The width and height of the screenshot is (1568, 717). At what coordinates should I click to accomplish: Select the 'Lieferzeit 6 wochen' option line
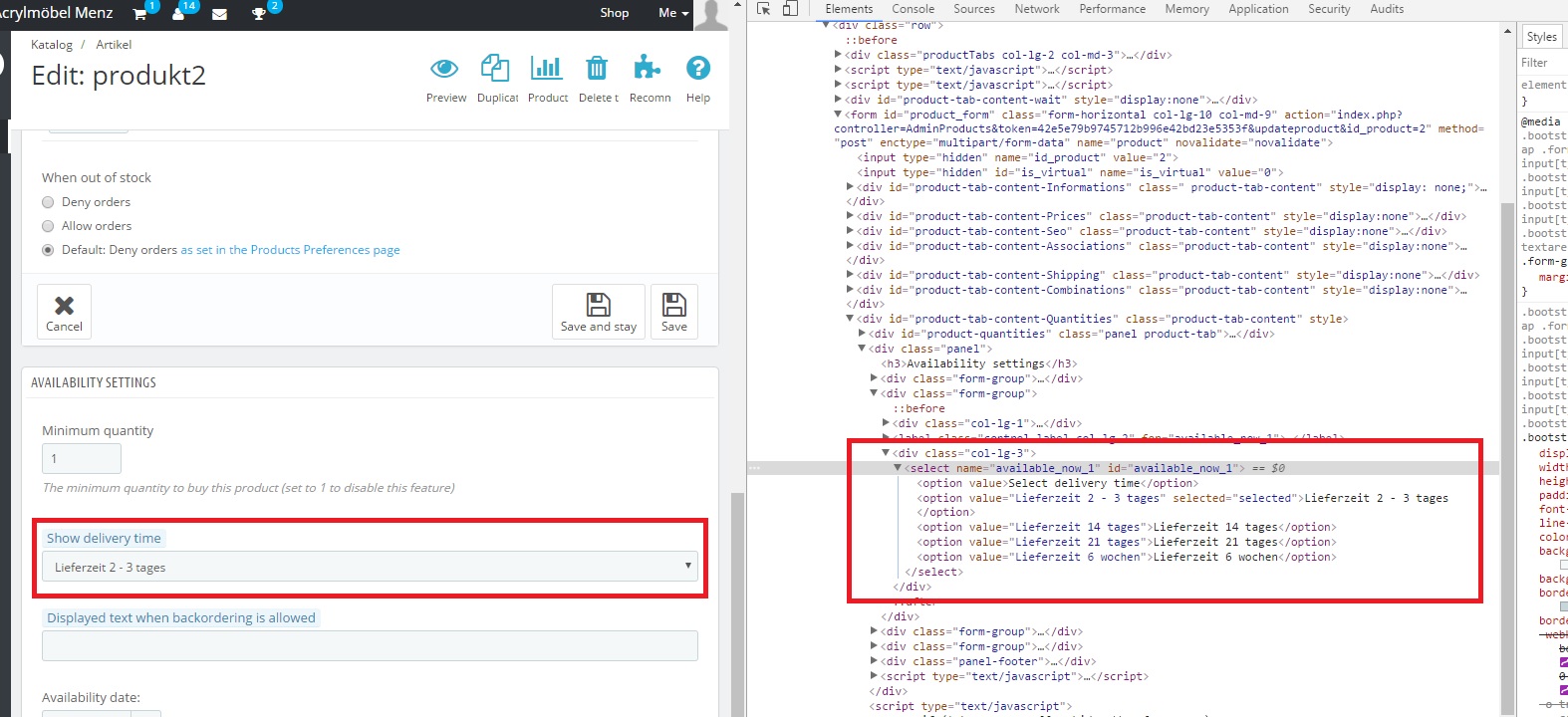point(1127,558)
